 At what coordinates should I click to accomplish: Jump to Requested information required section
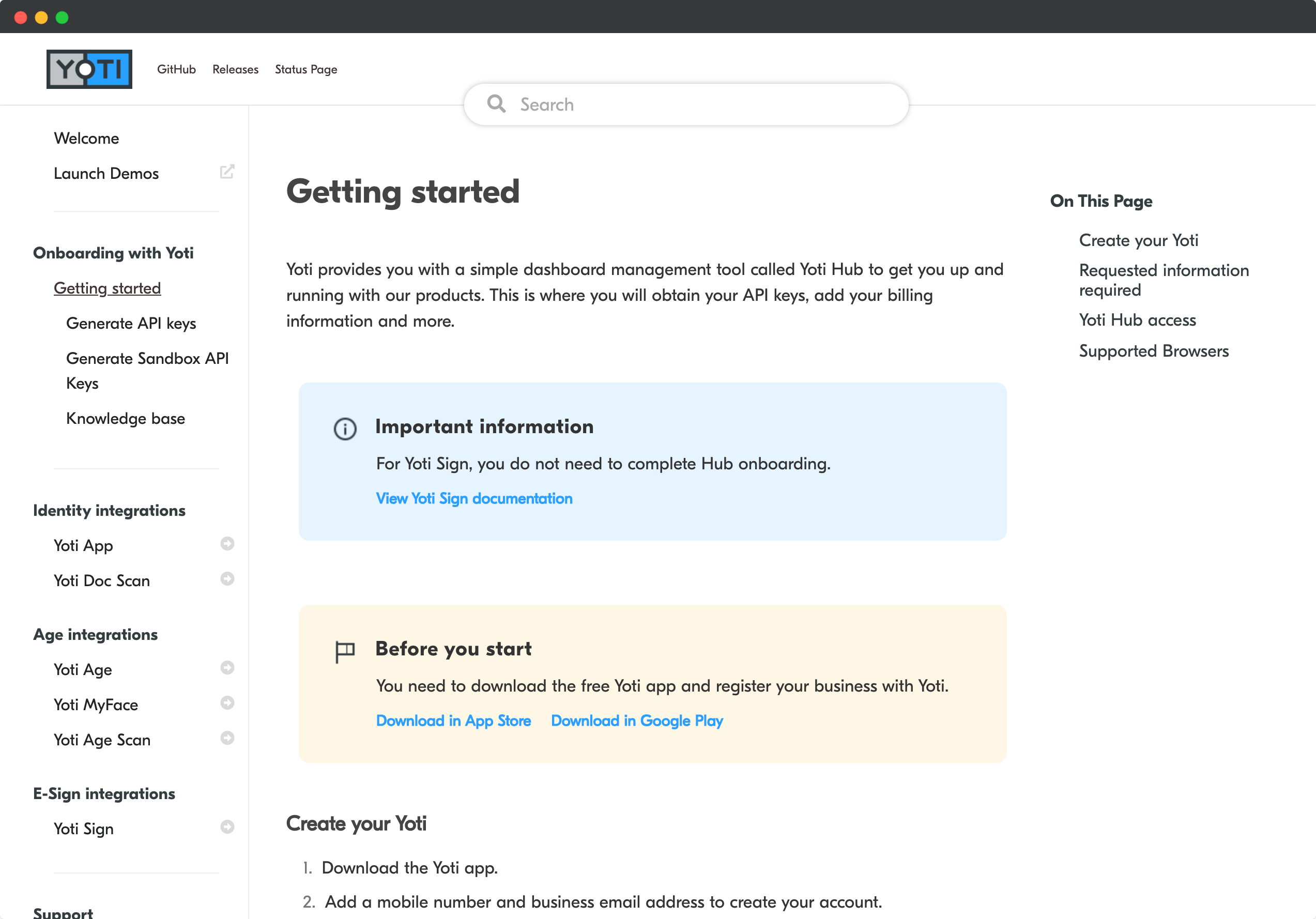(x=1164, y=280)
